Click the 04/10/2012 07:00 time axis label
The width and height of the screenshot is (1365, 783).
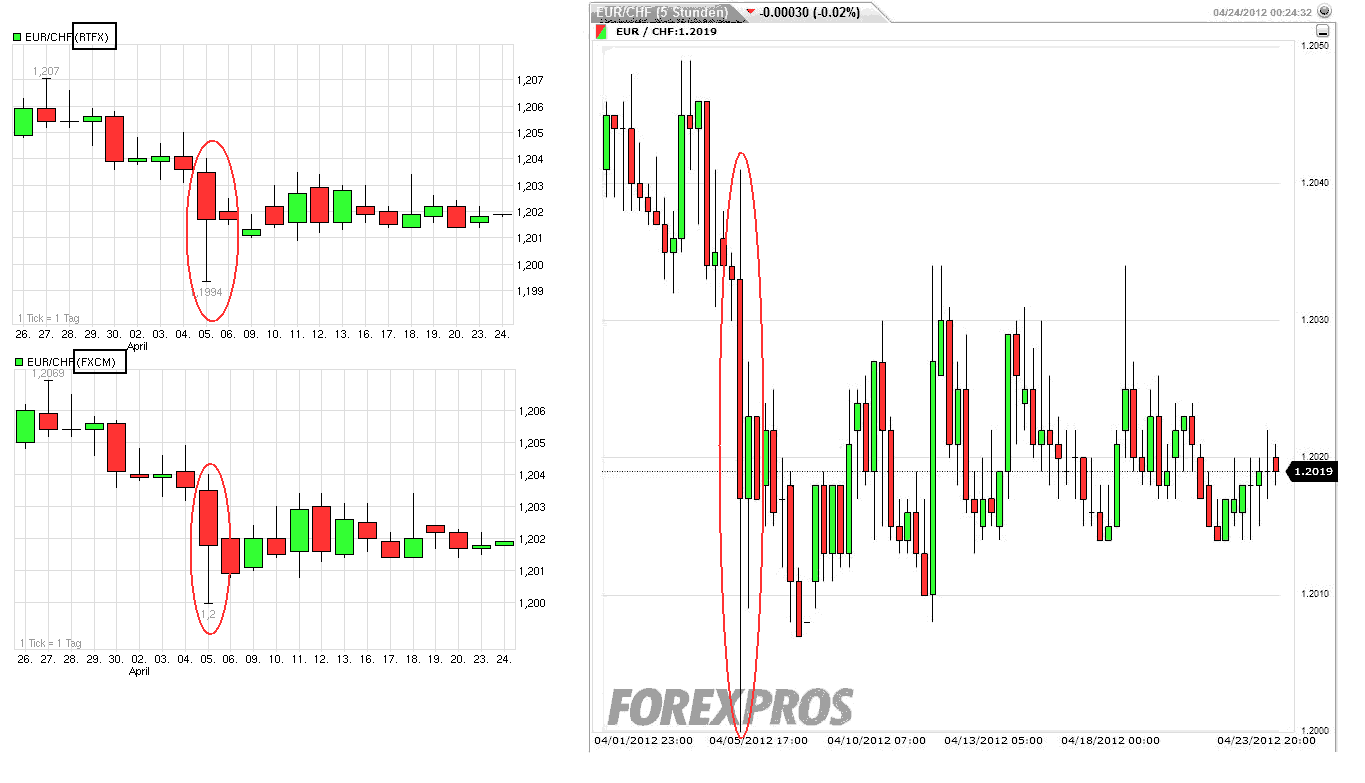(876, 741)
